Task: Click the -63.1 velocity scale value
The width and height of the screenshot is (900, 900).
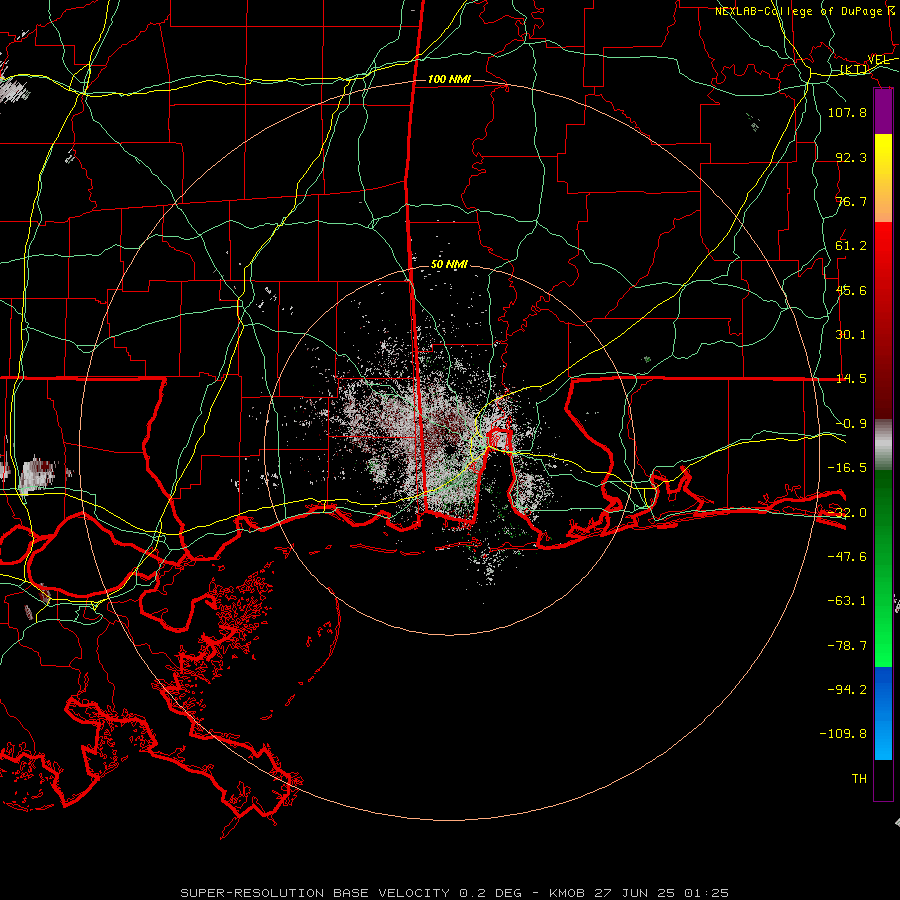Action: pos(847,601)
